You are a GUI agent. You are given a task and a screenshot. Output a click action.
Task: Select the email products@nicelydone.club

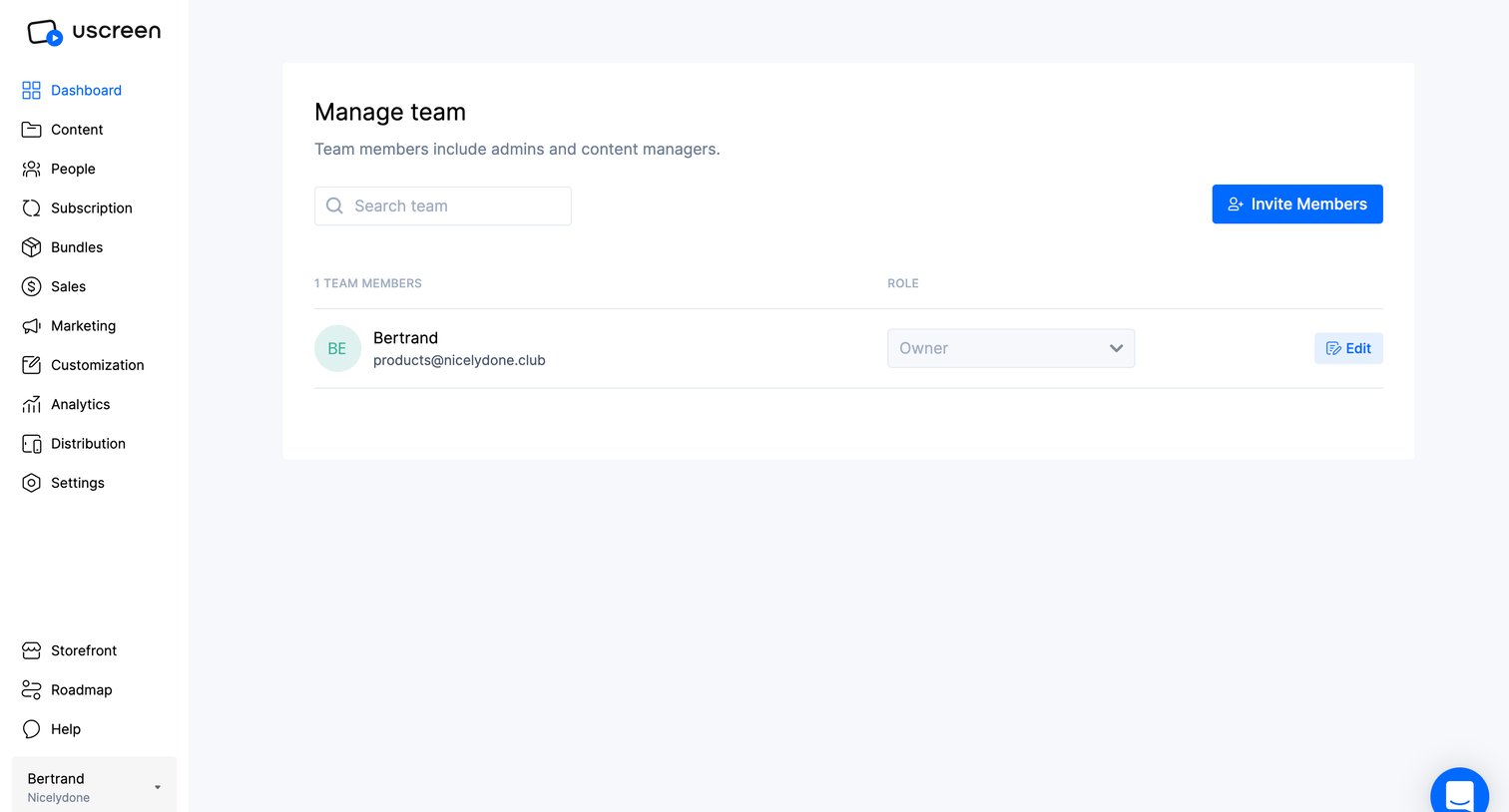pyautogui.click(x=459, y=360)
